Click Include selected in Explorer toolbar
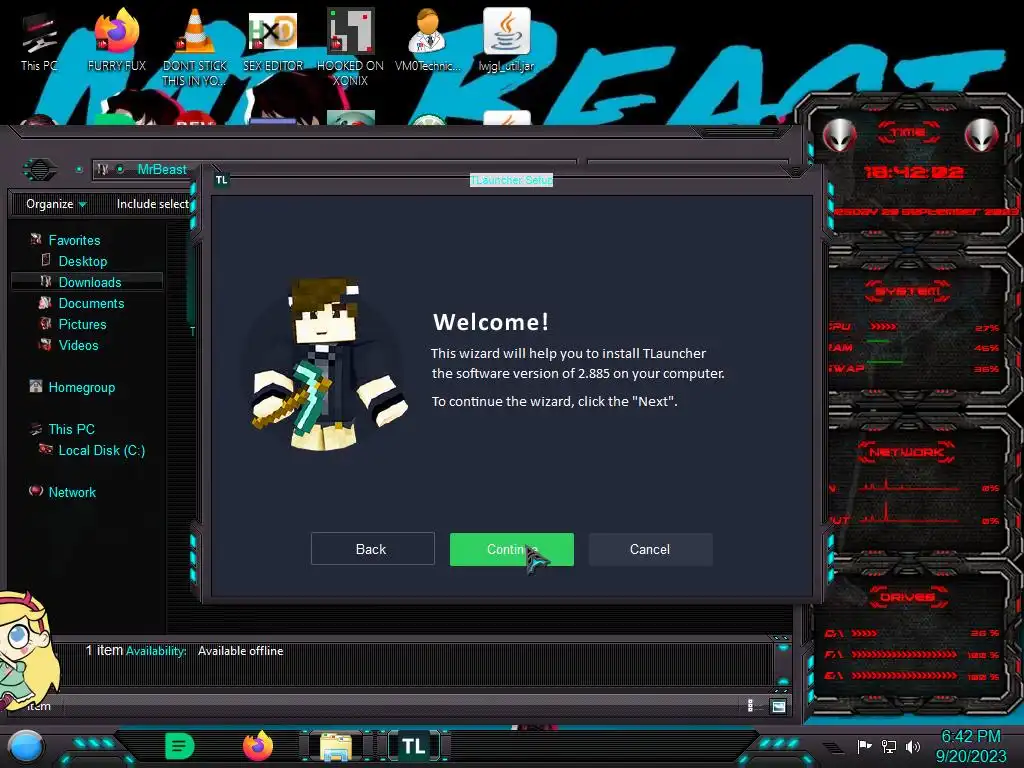The width and height of the screenshot is (1024, 768). point(153,204)
